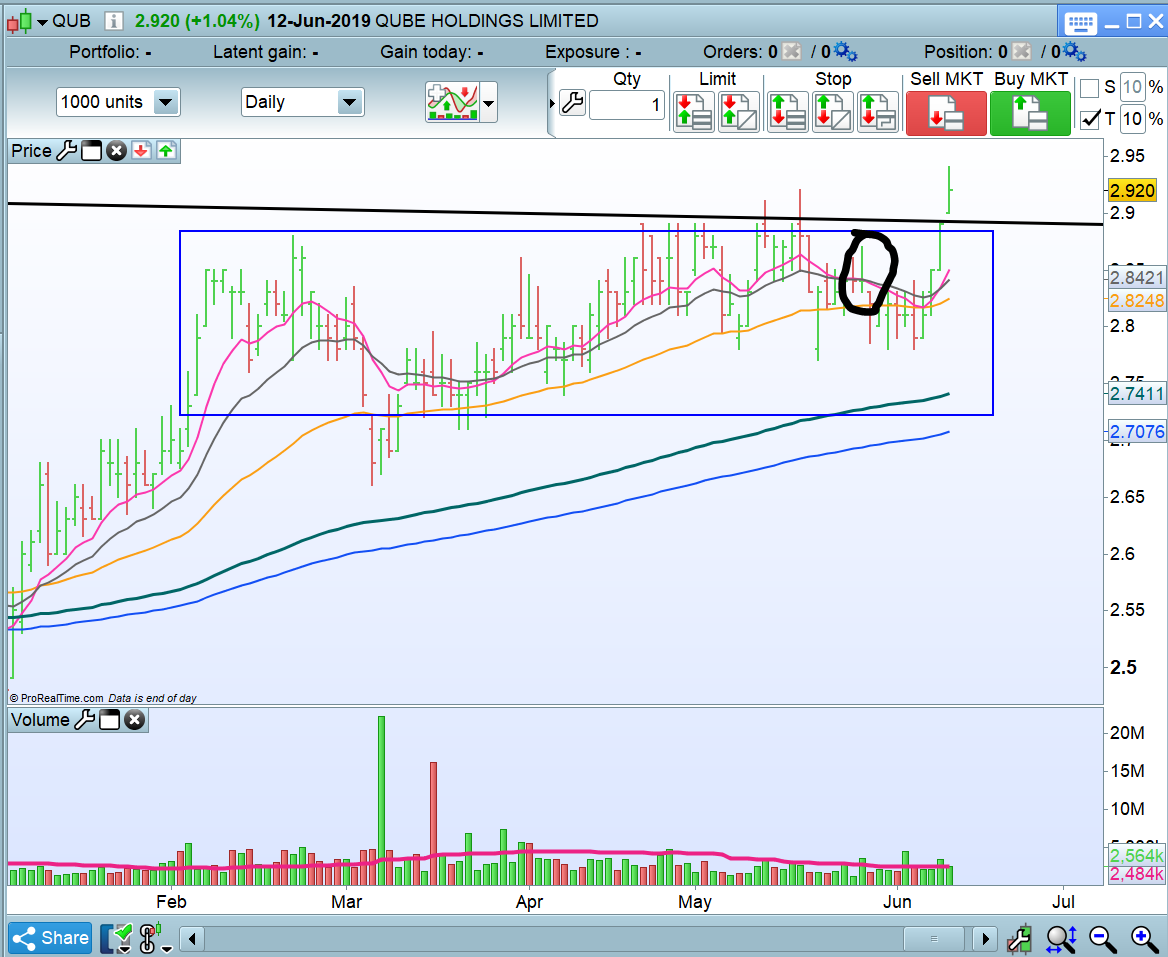Click the Orders cancel X icon
The width and height of the screenshot is (1168, 957).
(x=792, y=51)
